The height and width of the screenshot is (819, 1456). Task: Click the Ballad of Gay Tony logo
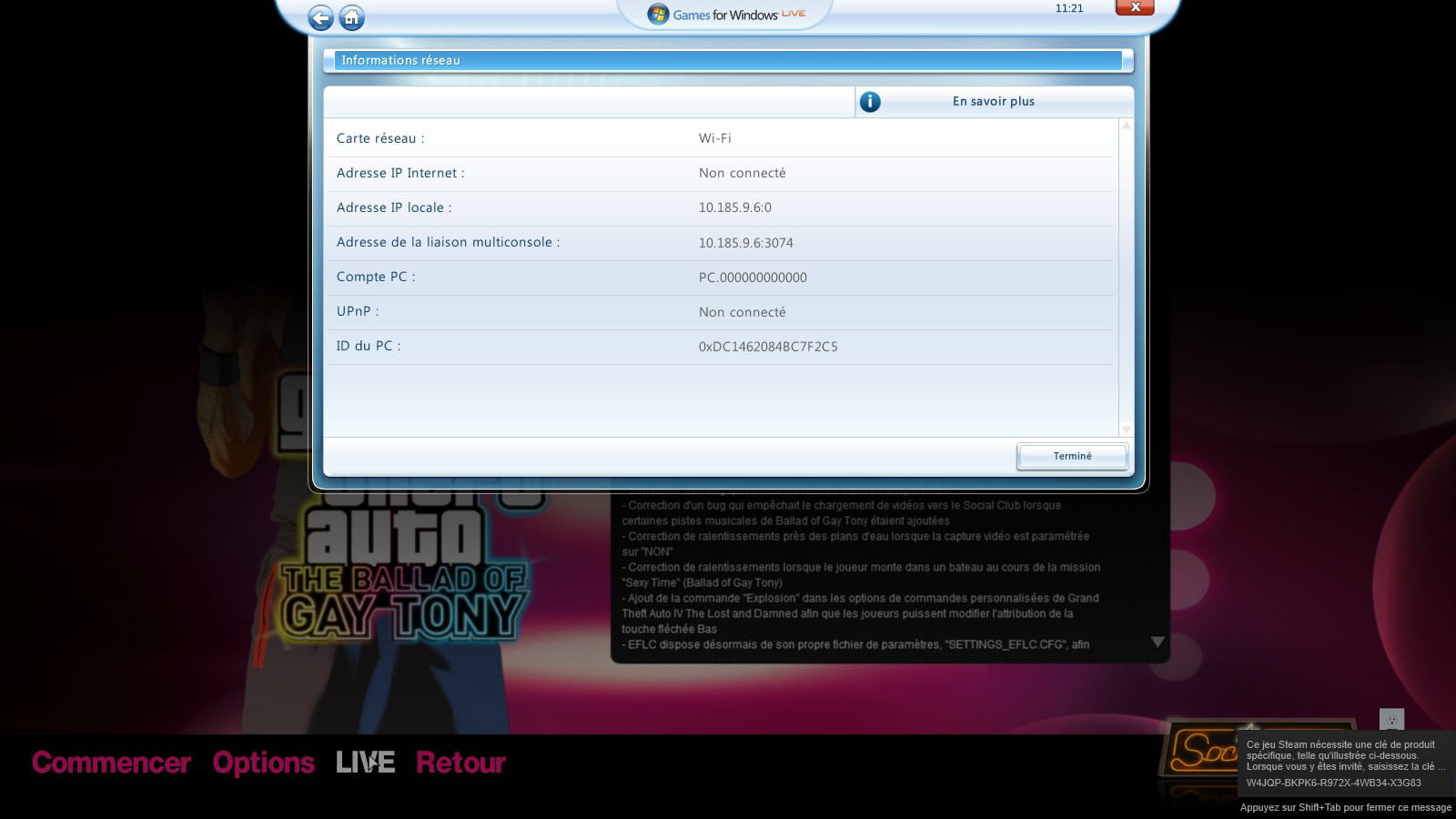[403, 603]
